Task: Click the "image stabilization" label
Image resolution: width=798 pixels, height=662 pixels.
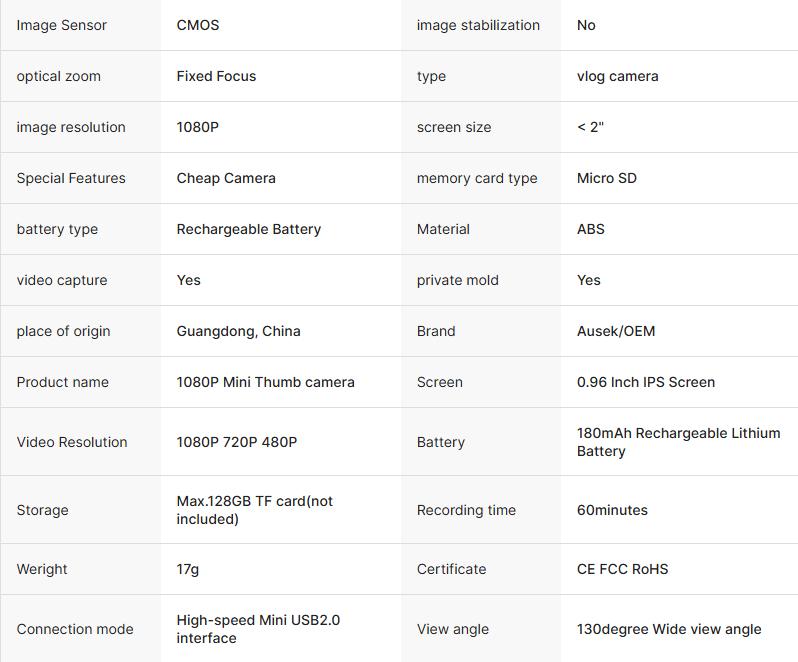Action: [478, 25]
